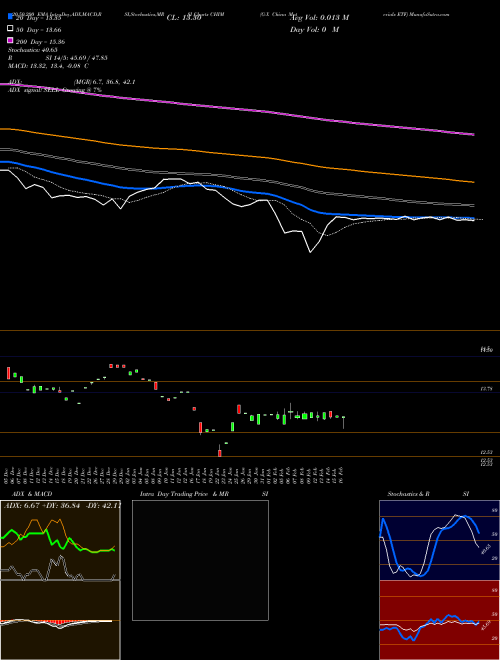
Task: Open the MACD histogram chart panel
Action: [60, 620]
